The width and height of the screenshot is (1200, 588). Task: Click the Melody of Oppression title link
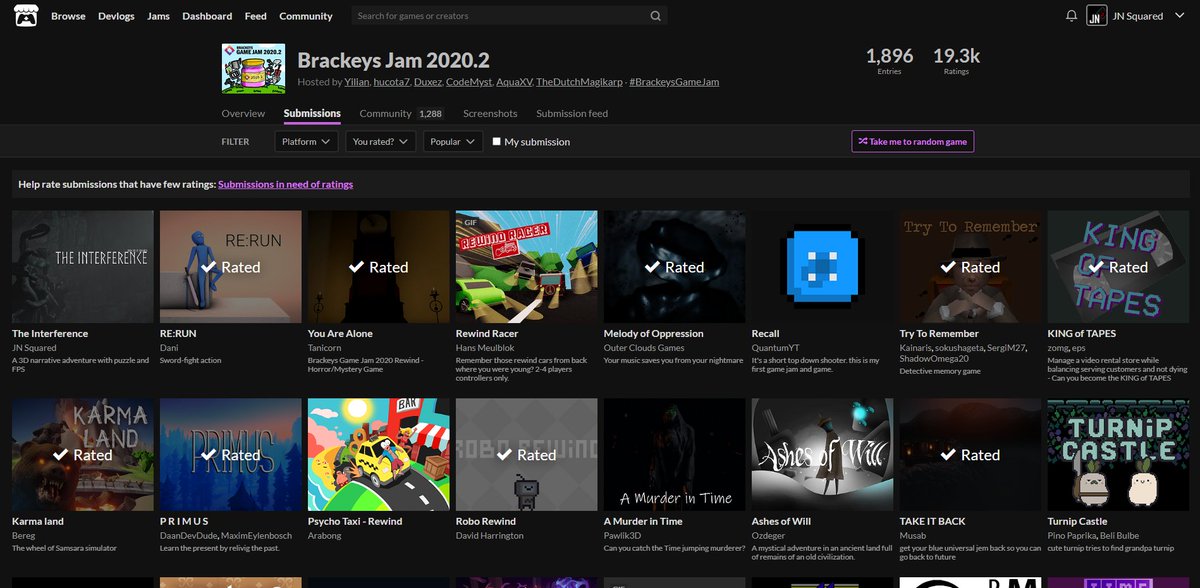click(x=654, y=333)
